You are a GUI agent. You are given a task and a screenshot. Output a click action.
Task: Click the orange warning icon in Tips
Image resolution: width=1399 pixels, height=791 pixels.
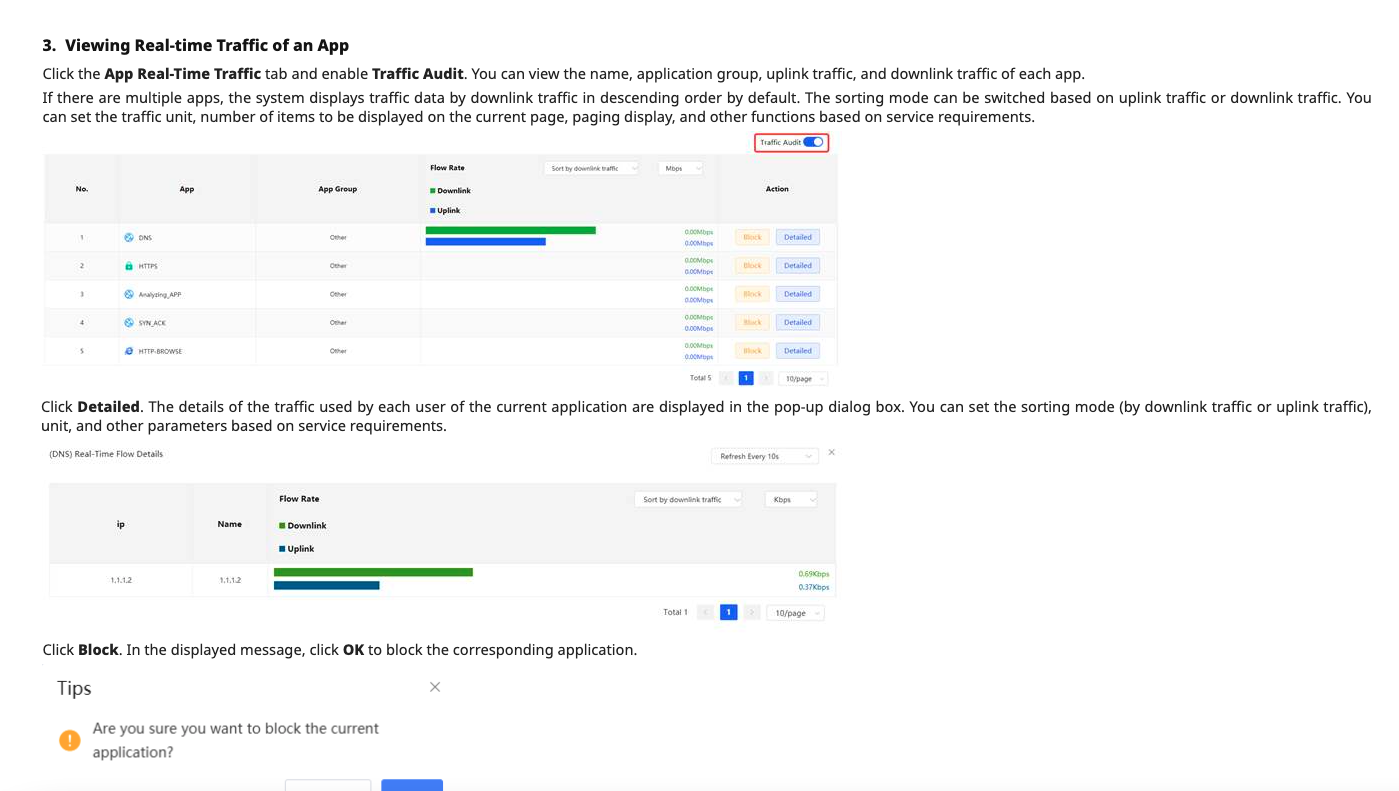[69, 740]
